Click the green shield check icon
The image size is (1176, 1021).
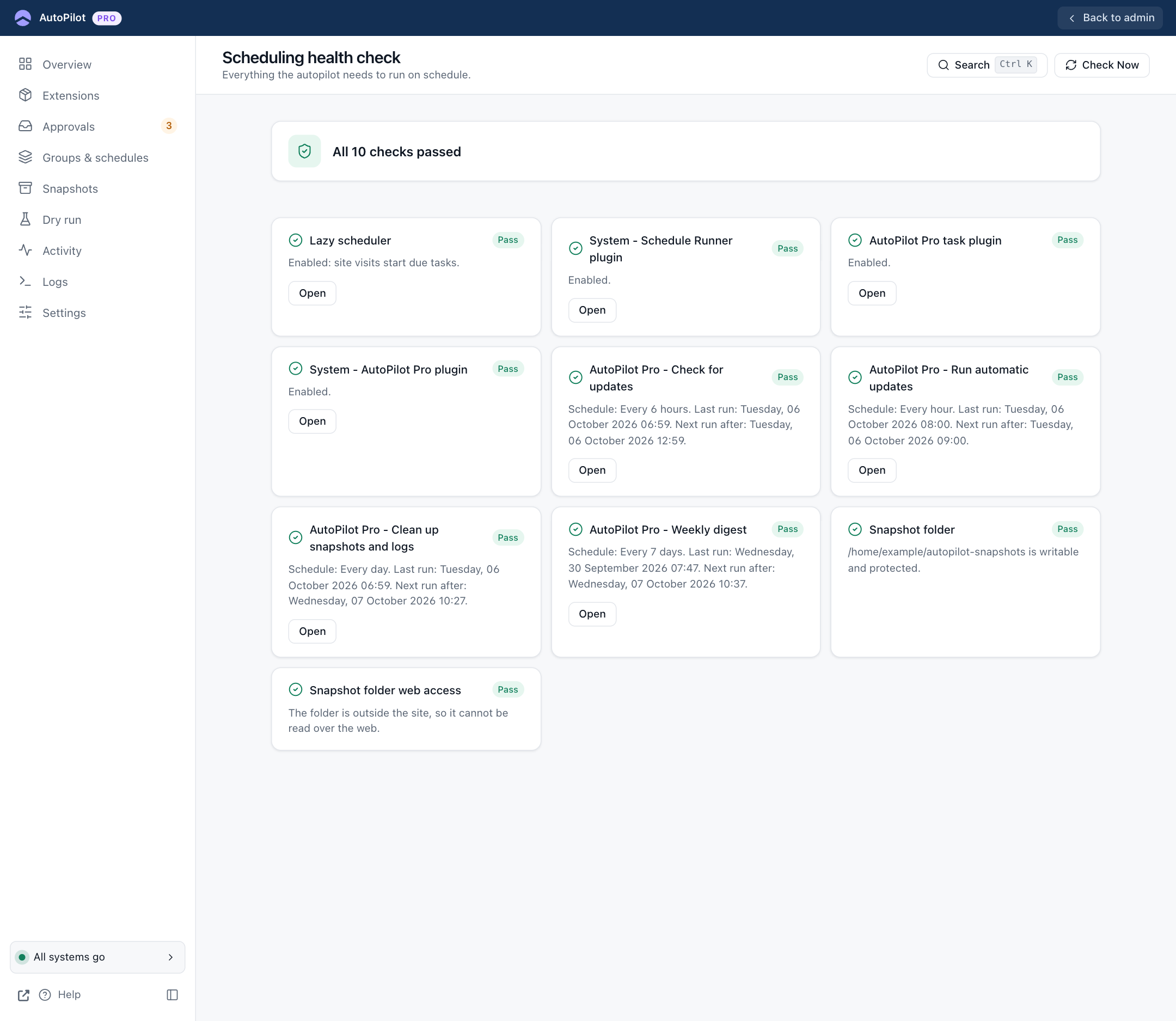(304, 151)
